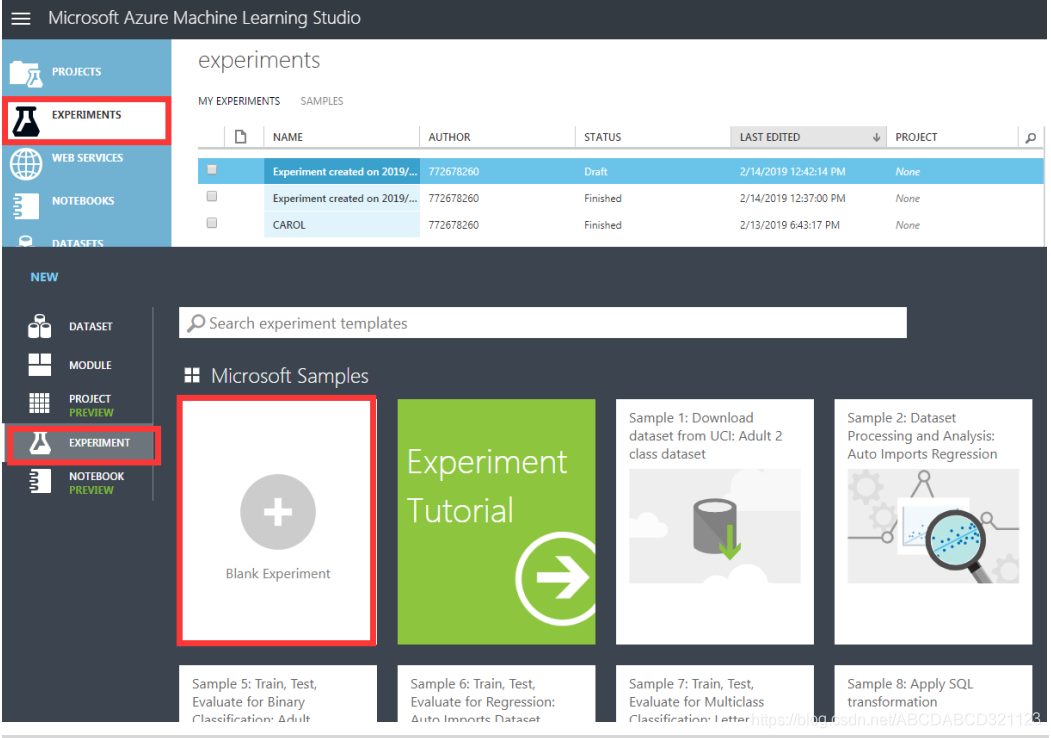1051x738 pixels.
Task: Choose DATASET in the NEW panel
Action: [x=90, y=326]
